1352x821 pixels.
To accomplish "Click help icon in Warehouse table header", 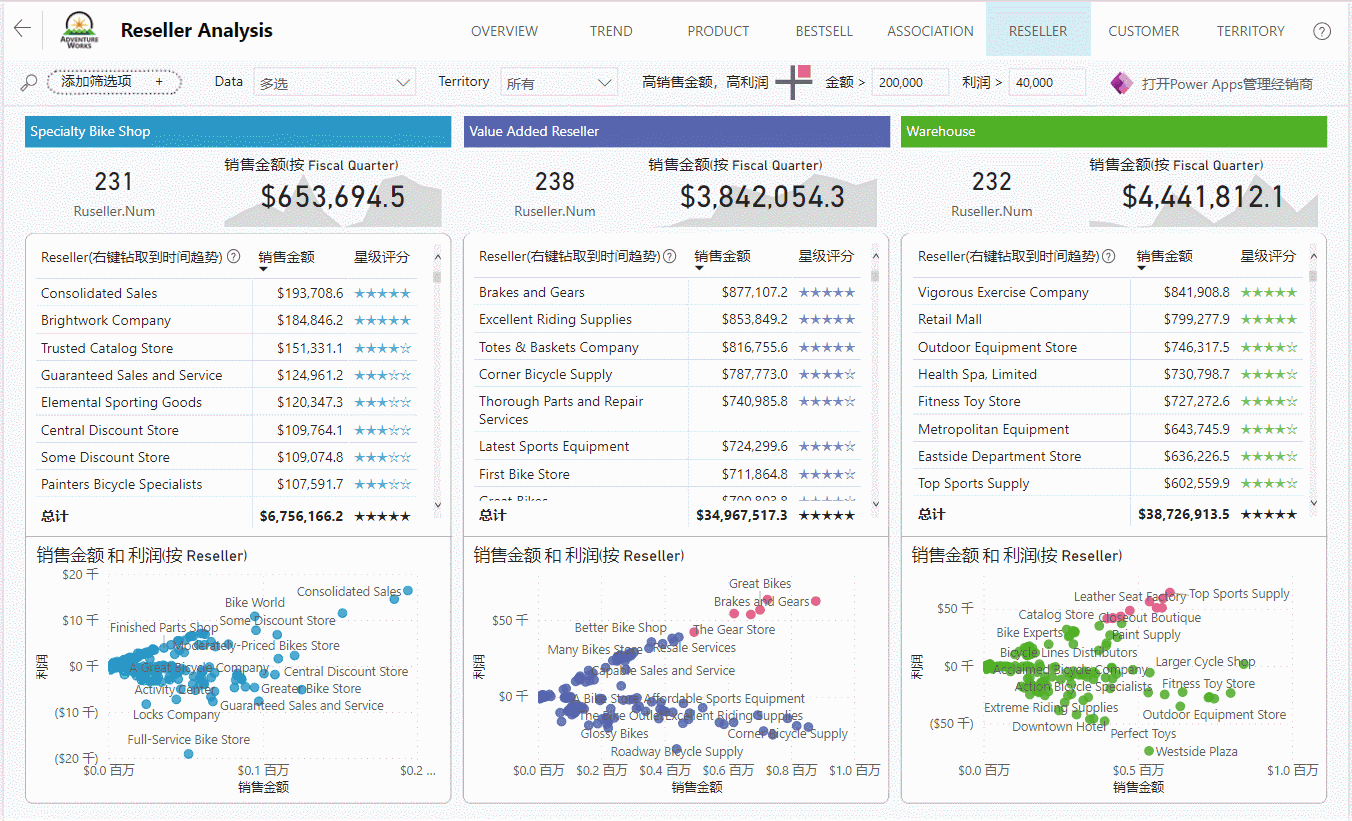I will click(x=1109, y=257).
